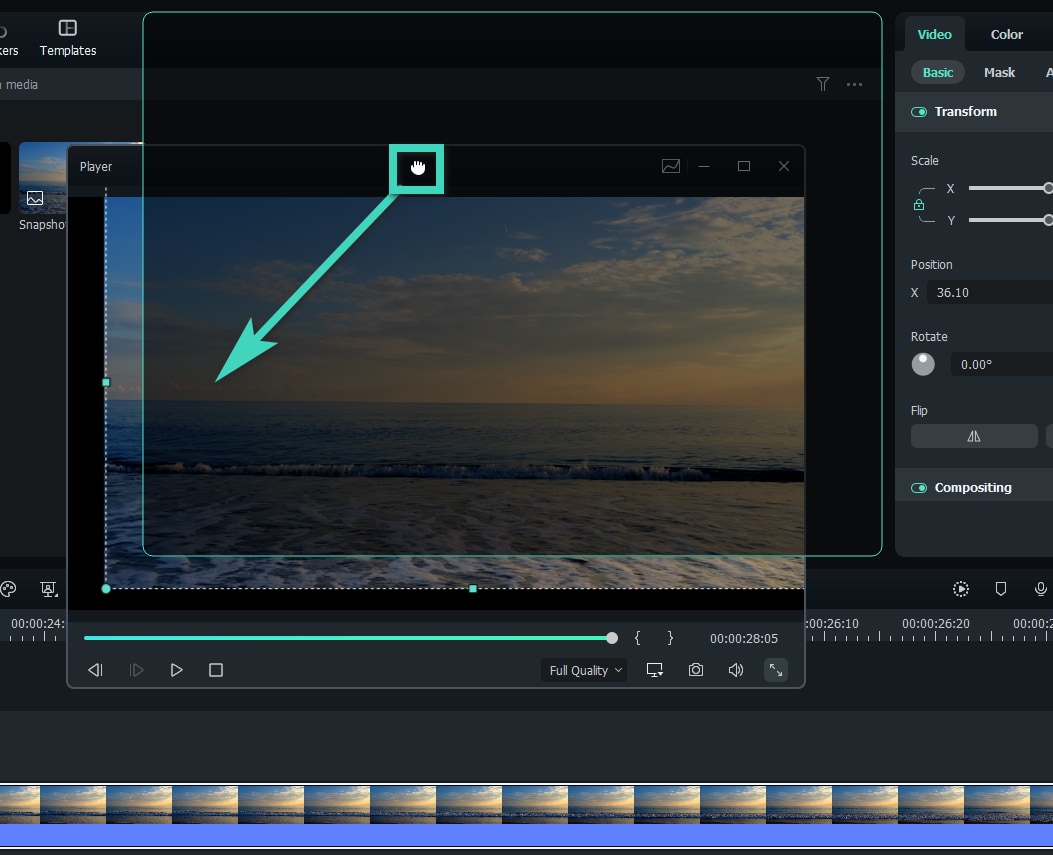1053x855 pixels.
Task: Click the Scale Y slider
Action: click(1010, 220)
